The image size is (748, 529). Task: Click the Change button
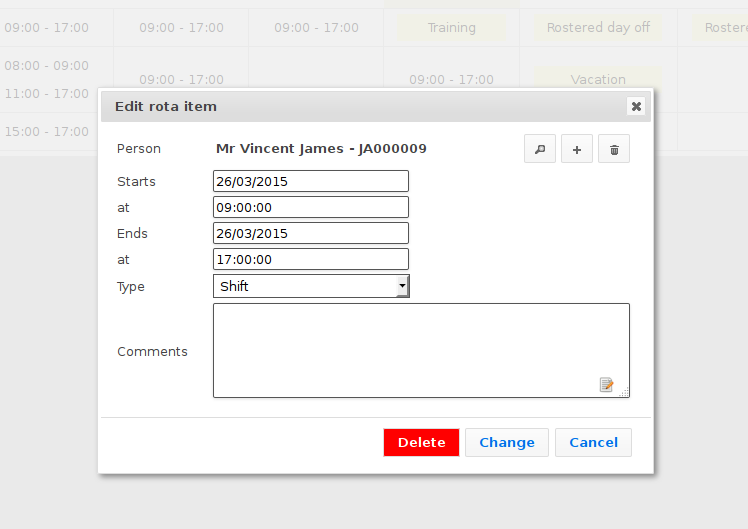click(x=506, y=443)
